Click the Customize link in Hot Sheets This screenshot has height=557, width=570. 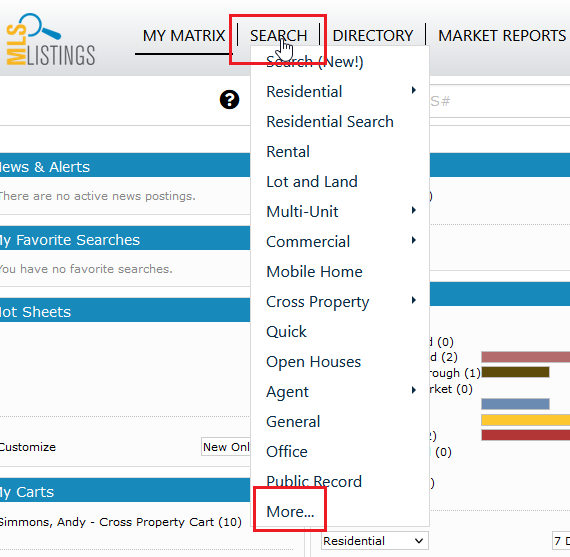tap(28, 447)
